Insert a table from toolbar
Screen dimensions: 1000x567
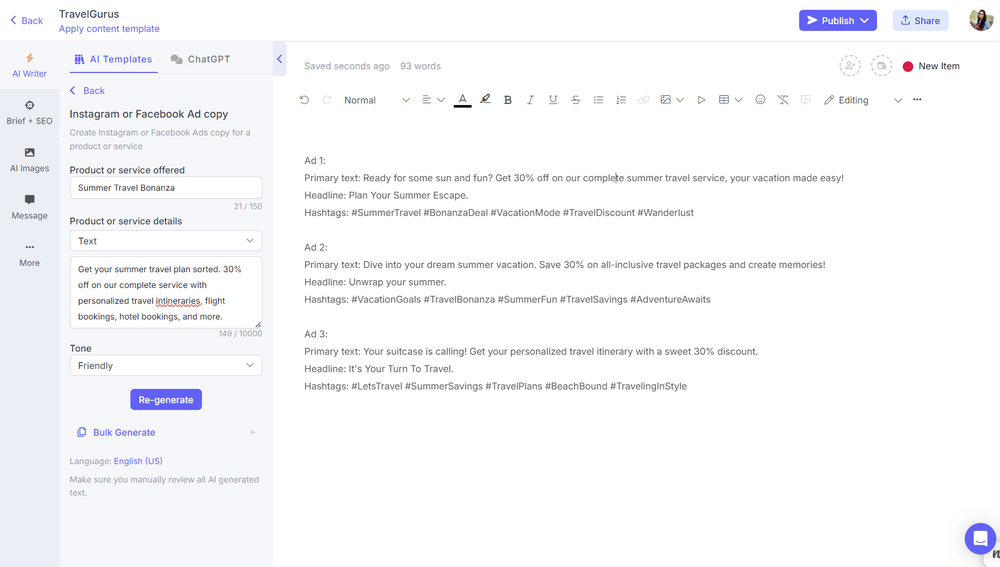click(x=724, y=100)
